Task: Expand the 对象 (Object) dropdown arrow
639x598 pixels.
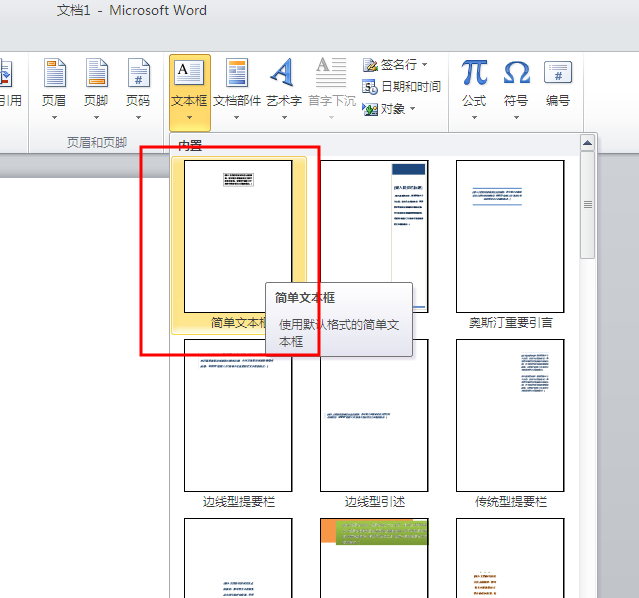Action: [x=412, y=109]
